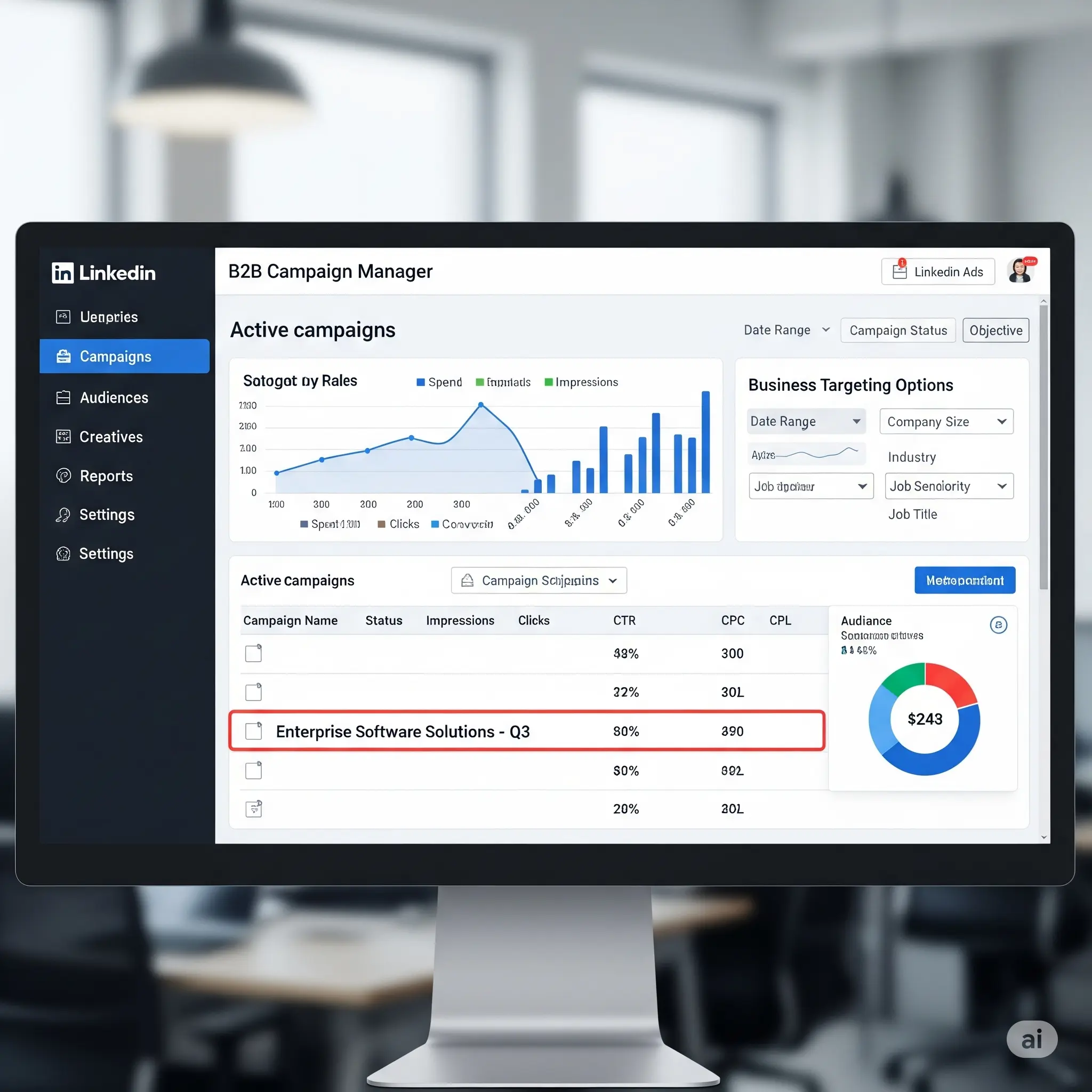
Task: Click the Creatives sidebar icon
Action: (x=63, y=437)
